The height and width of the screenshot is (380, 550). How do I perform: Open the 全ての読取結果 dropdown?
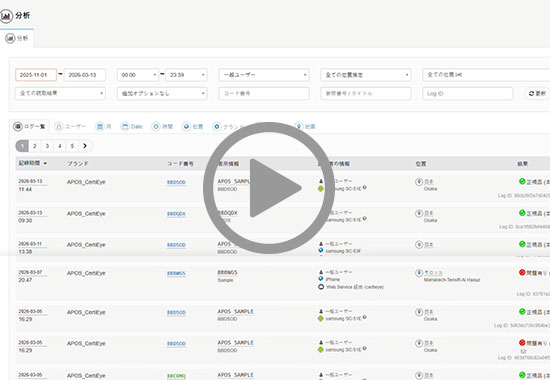tap(60, 93)
